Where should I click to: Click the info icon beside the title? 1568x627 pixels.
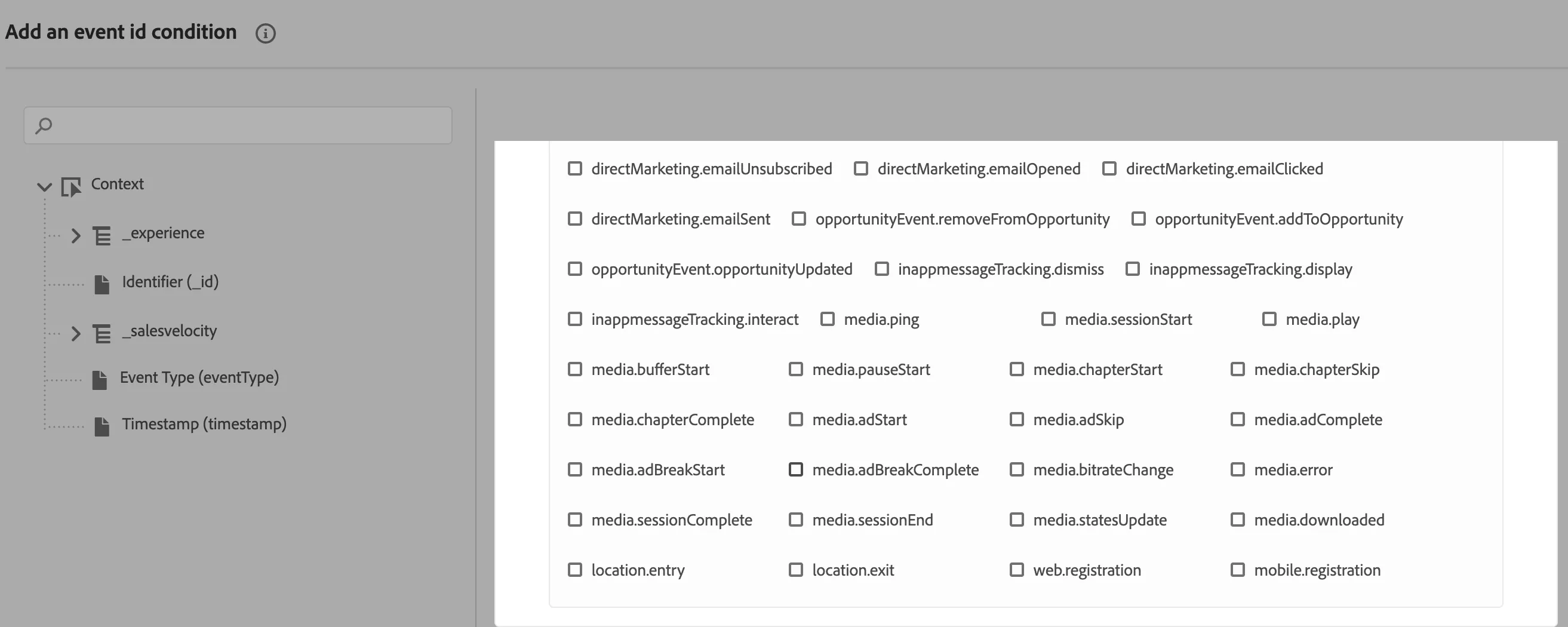[265, 33]
